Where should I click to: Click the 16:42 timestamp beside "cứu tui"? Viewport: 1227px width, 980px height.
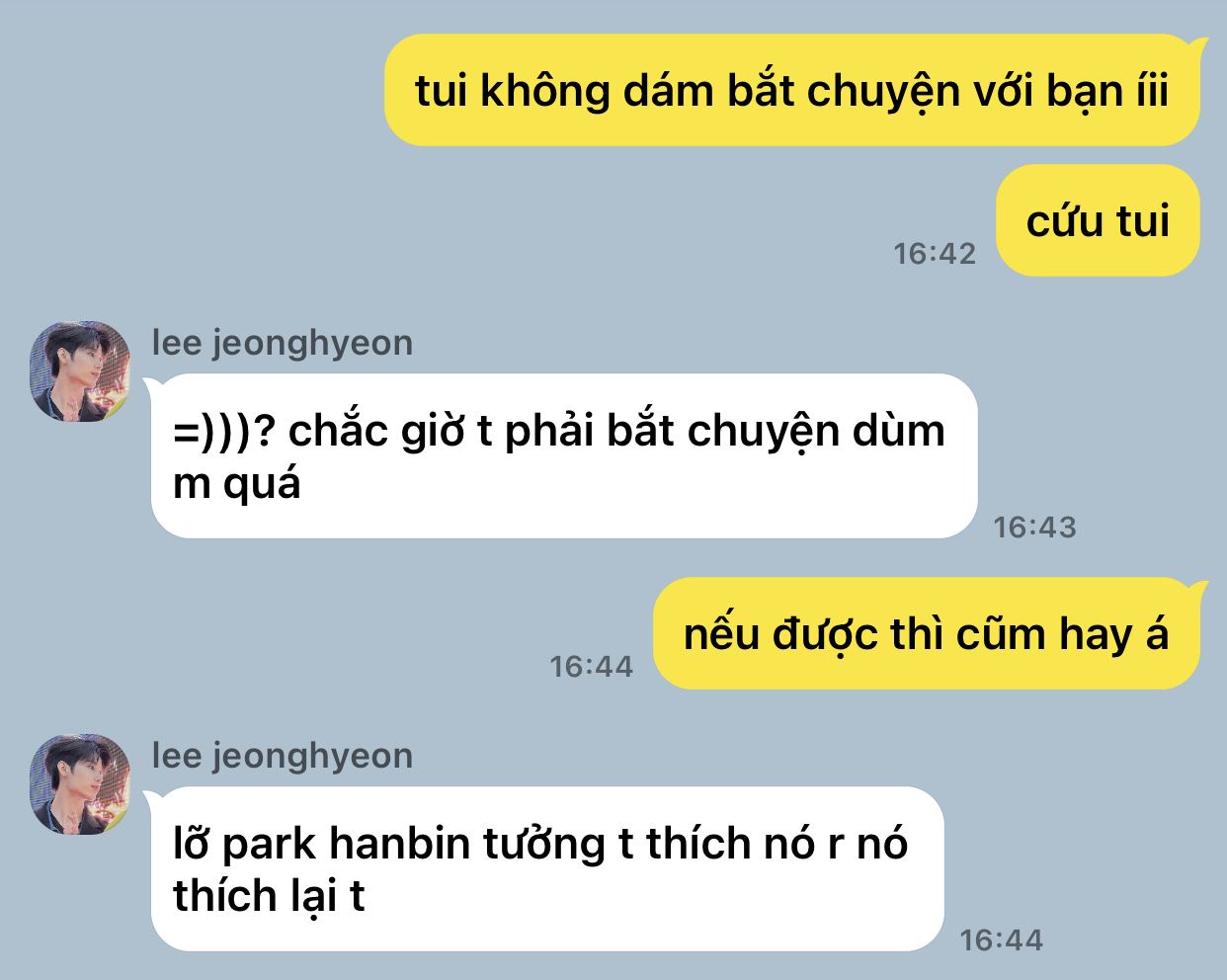[x=935, y=254]
